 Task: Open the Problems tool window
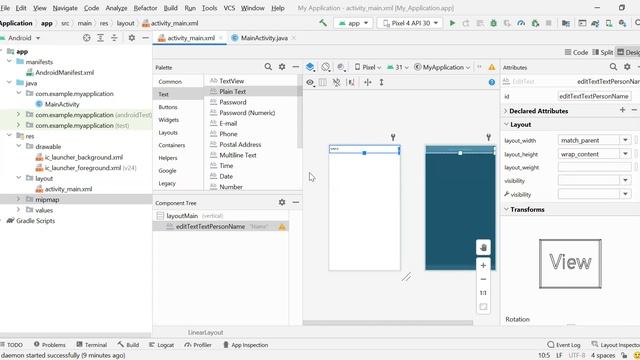(49, 344)
